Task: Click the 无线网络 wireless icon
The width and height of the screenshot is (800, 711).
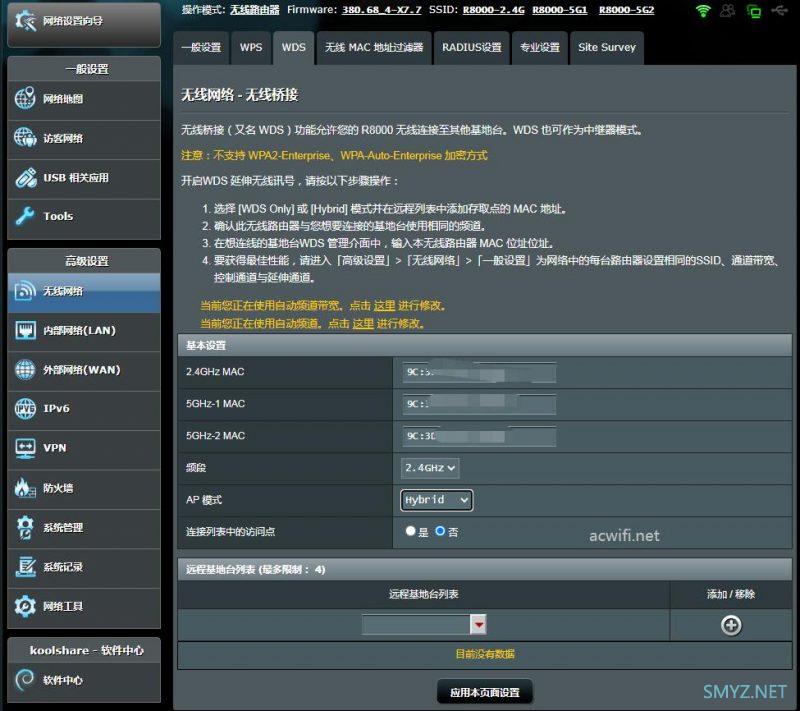Action: click(x=25, y=291)
